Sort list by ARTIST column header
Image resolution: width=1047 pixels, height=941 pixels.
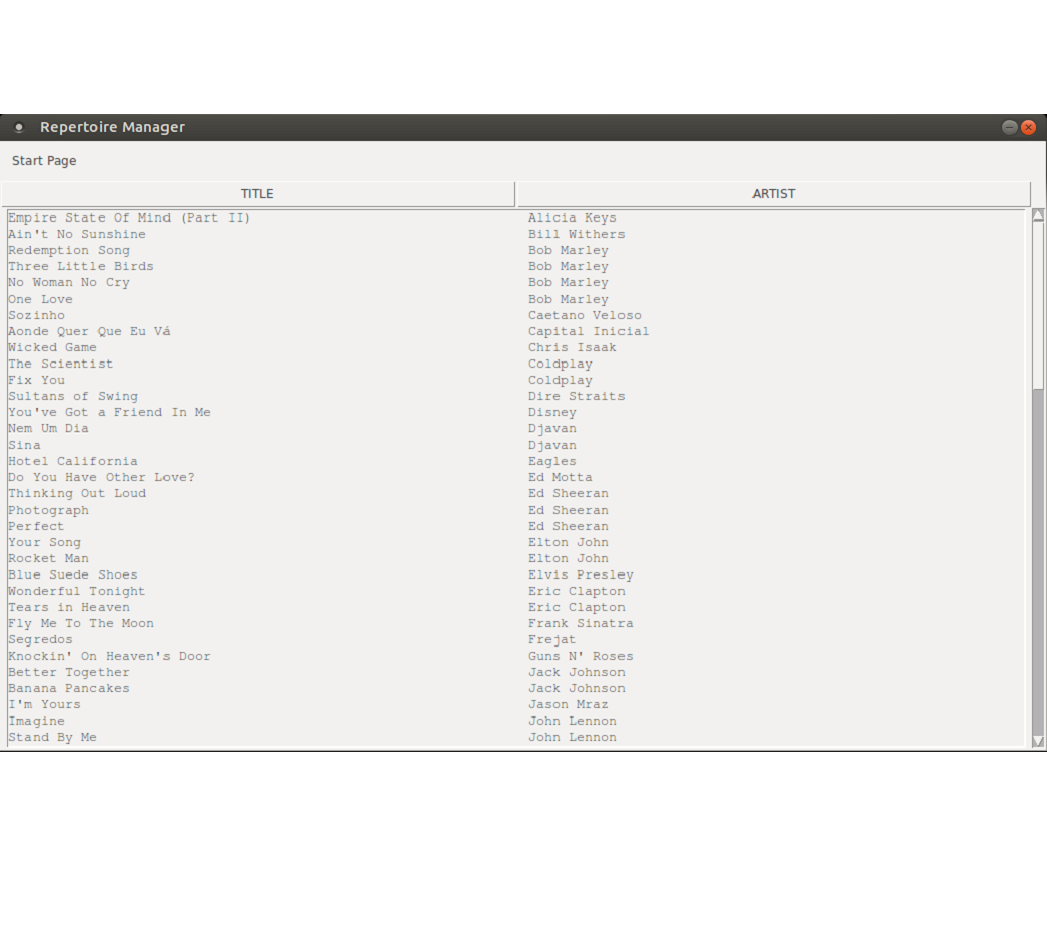point(773,194)
